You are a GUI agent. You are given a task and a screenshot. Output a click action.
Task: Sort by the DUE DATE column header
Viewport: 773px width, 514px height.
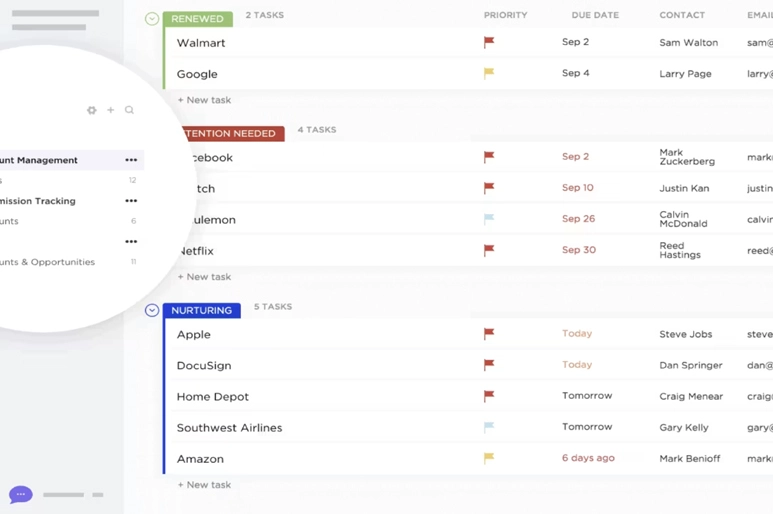(x=595, y=15)
